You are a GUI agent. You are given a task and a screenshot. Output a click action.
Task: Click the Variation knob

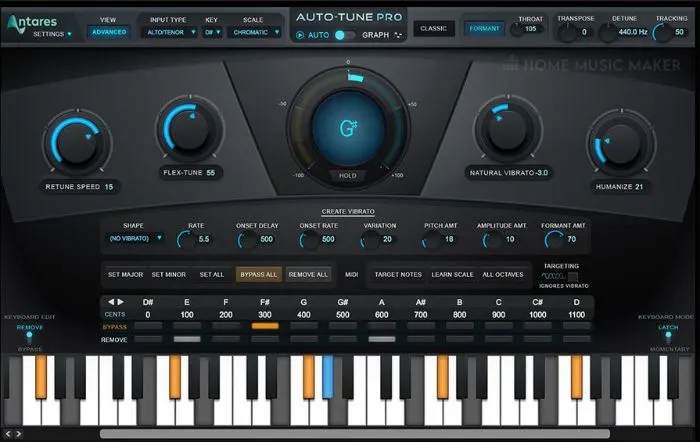pyautogui.click(x=370, y=240)
